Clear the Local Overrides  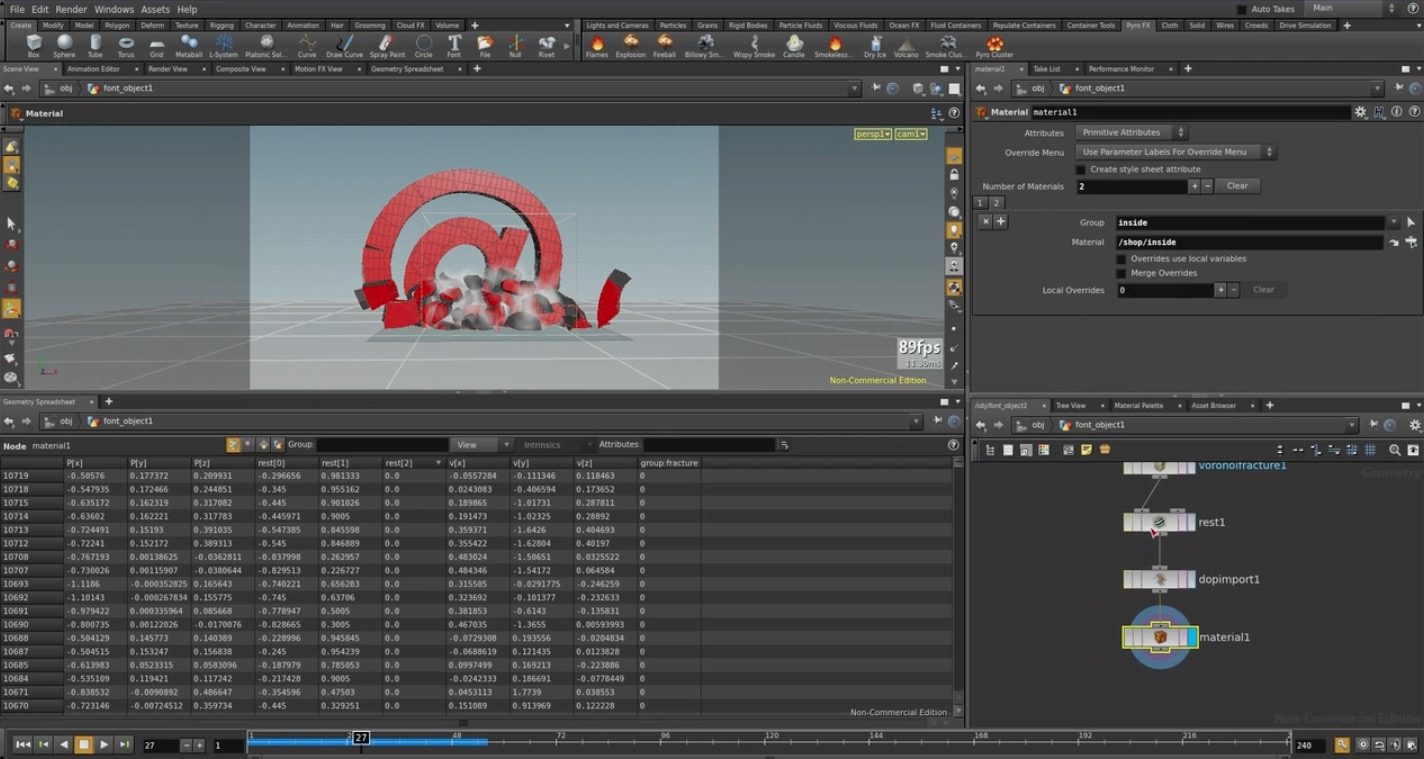click(1264, 290)
